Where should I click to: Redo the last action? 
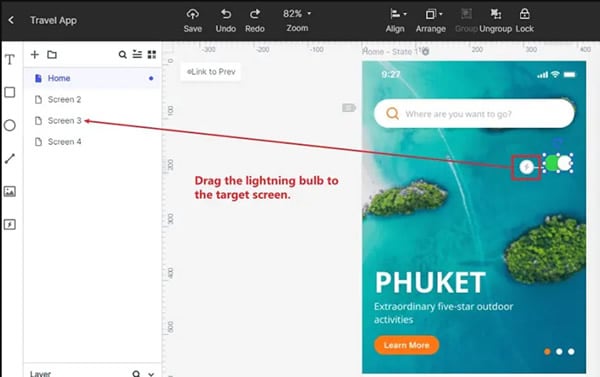(x=255, y=20)
